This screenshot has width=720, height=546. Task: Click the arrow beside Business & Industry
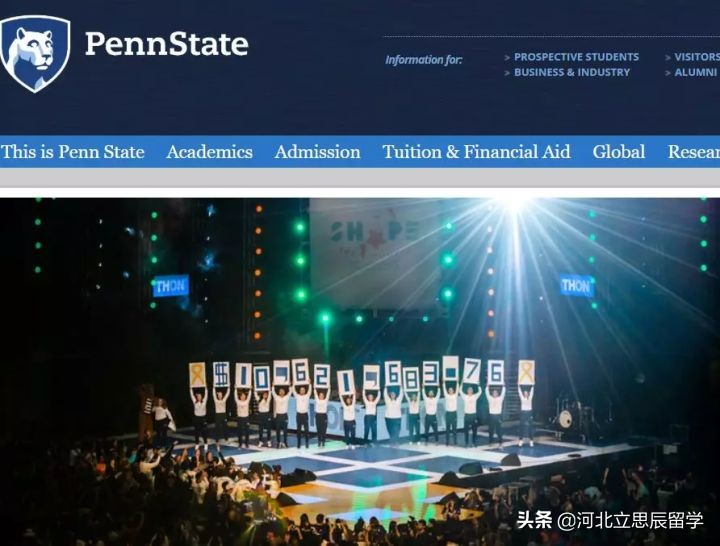coord(507,73)
